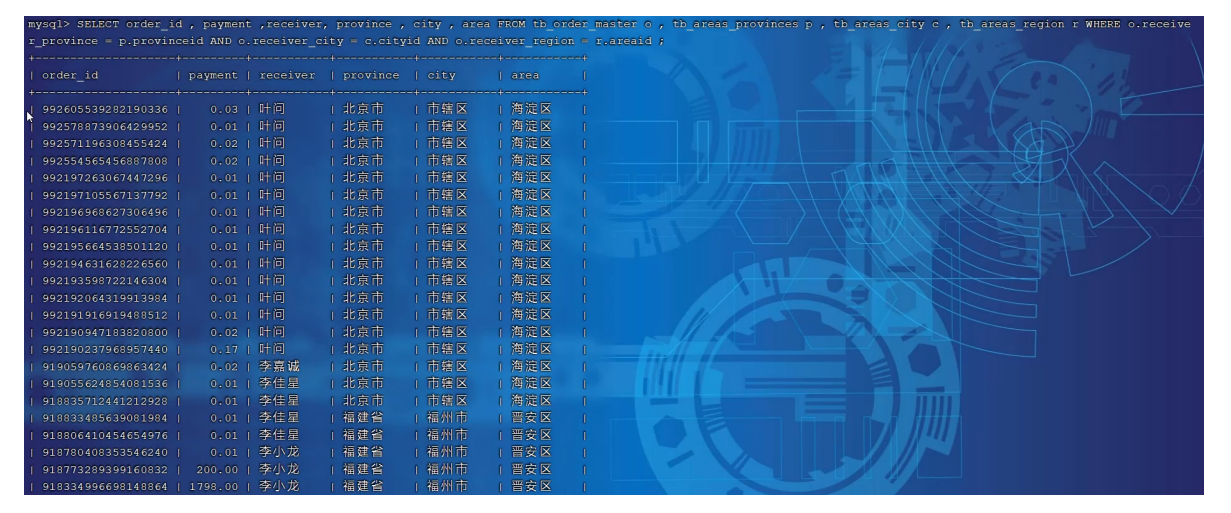
Task: Click province 北京市 in the 李嘉诚 row
Action: tap(363, 367)
